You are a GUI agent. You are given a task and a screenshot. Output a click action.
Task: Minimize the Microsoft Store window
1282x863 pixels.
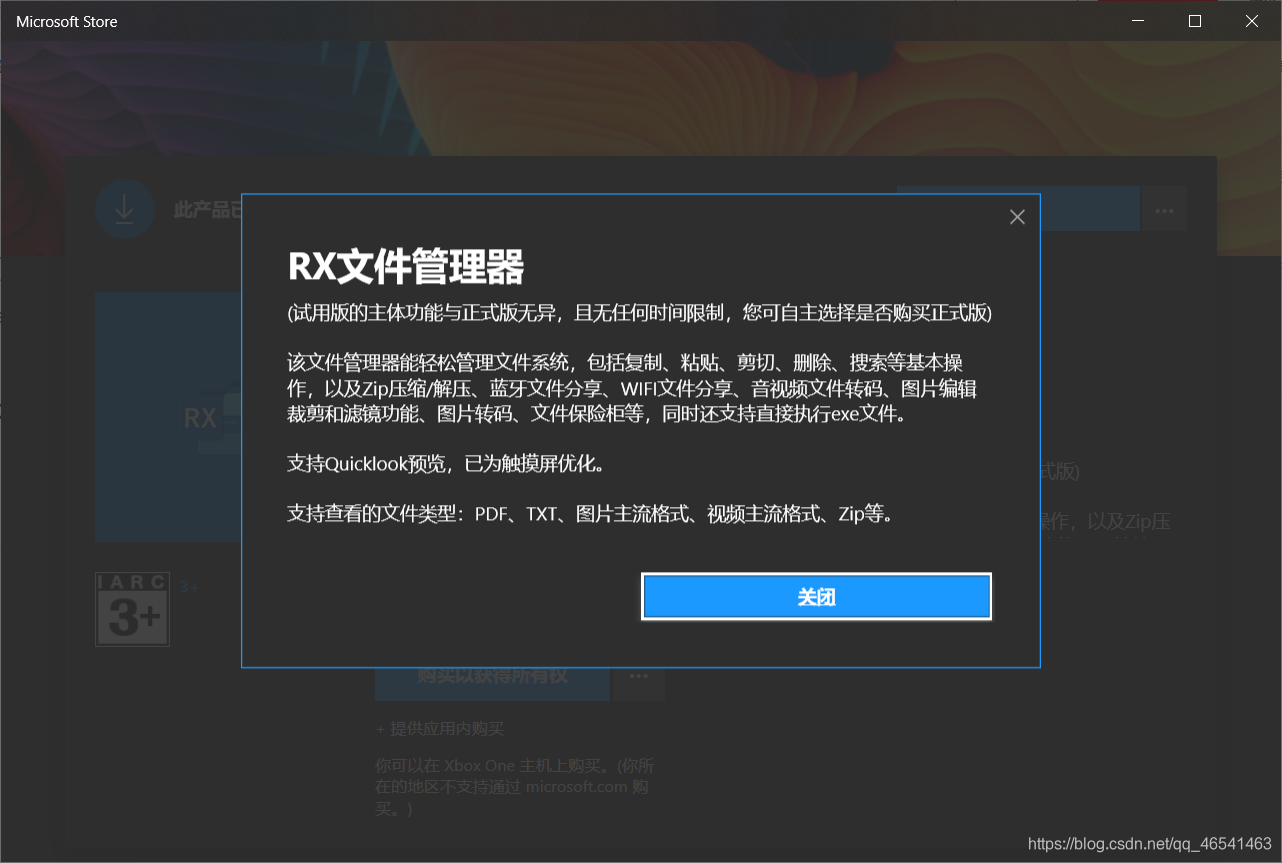pos(1137,20)
